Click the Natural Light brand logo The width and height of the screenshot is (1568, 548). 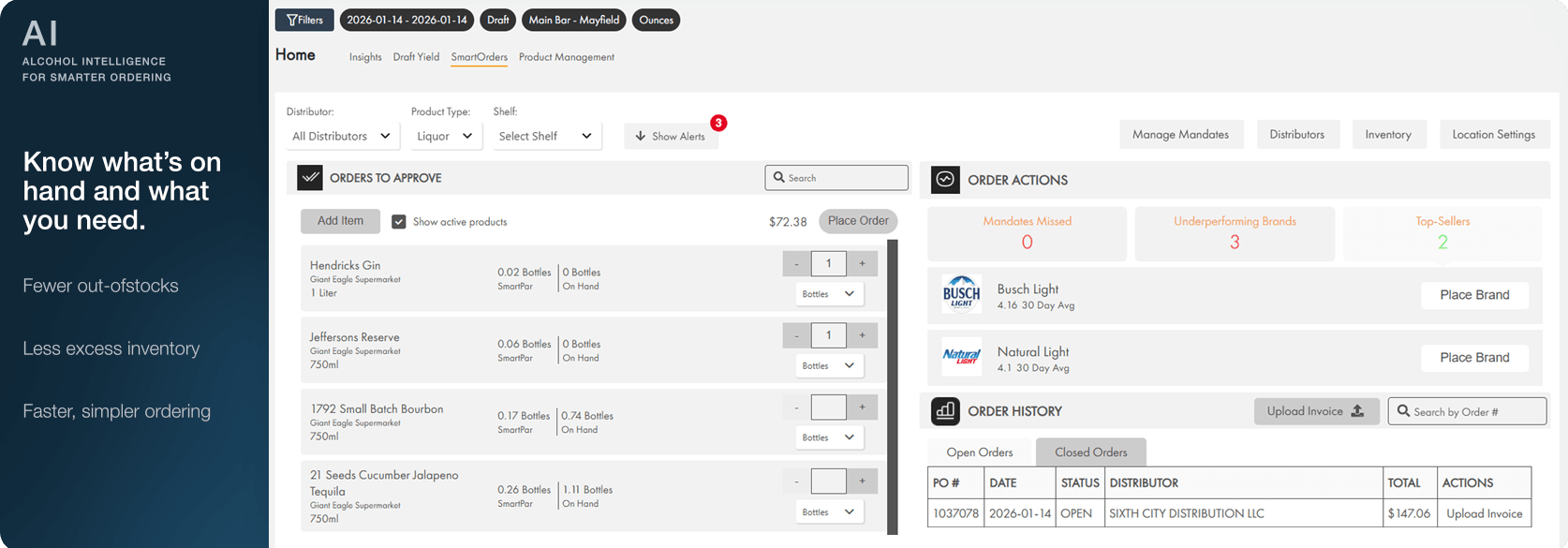[962, 357]
